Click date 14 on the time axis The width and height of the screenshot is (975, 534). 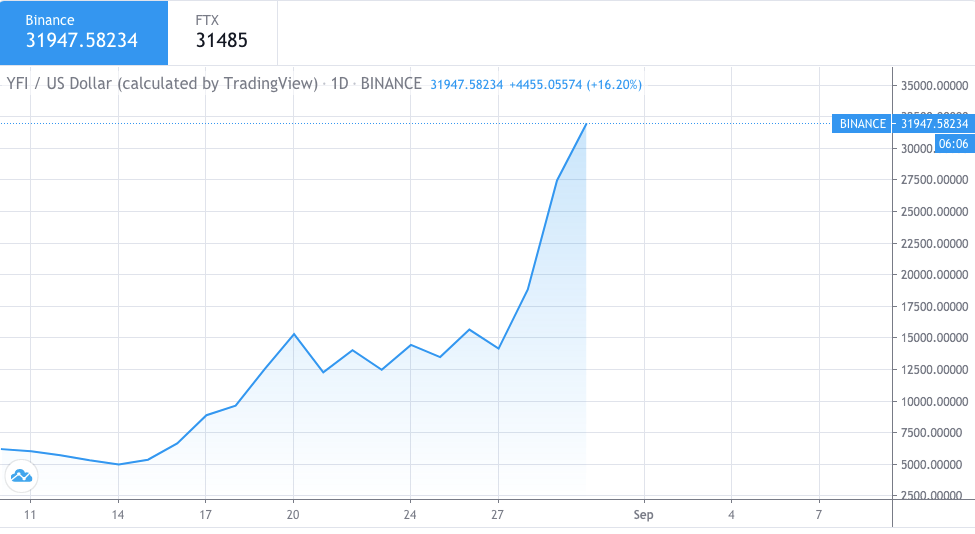tap(118, 514)
